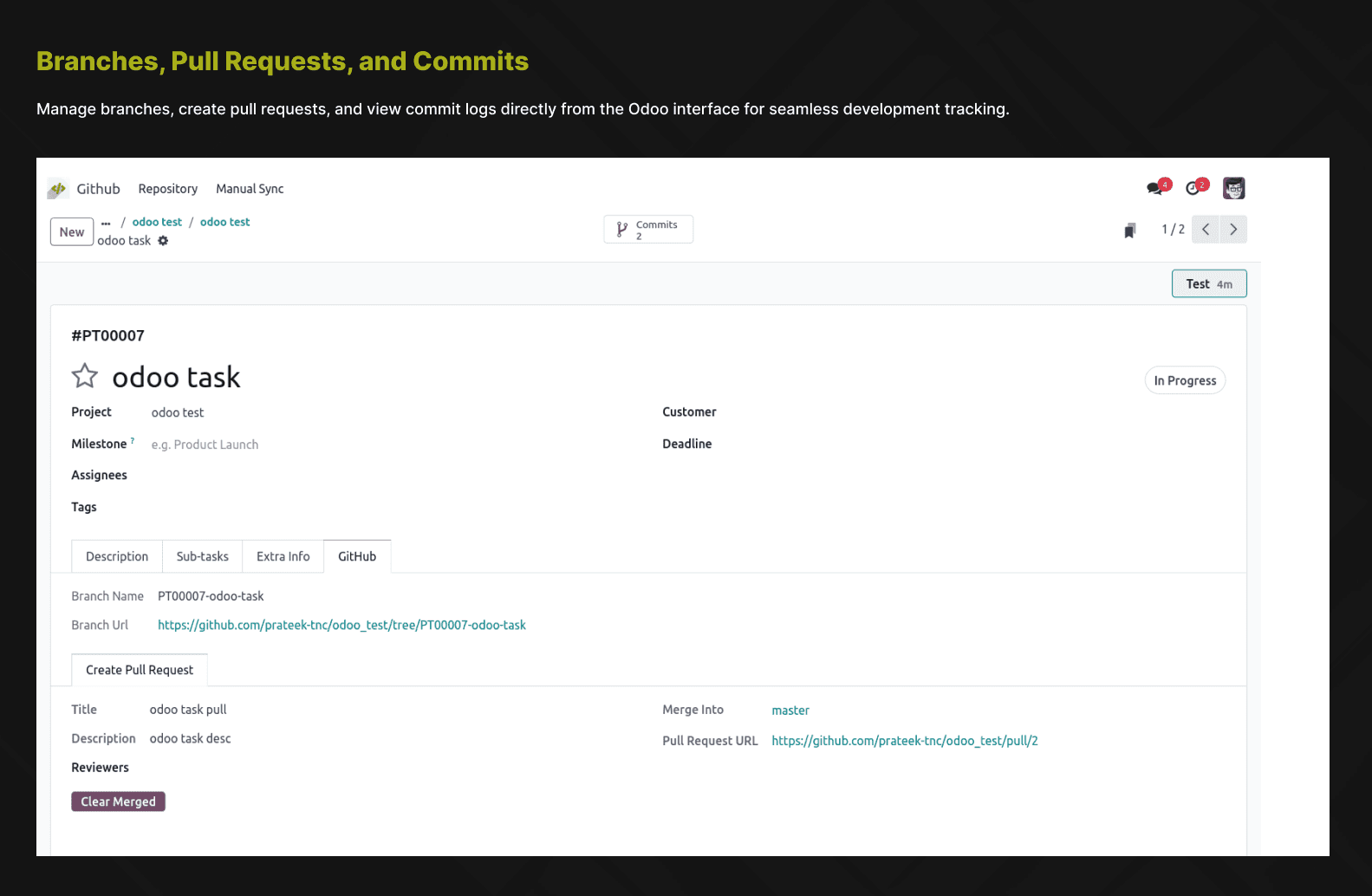Open the master merge branch link
1372x896 pixels.
(x=790, y=711)
